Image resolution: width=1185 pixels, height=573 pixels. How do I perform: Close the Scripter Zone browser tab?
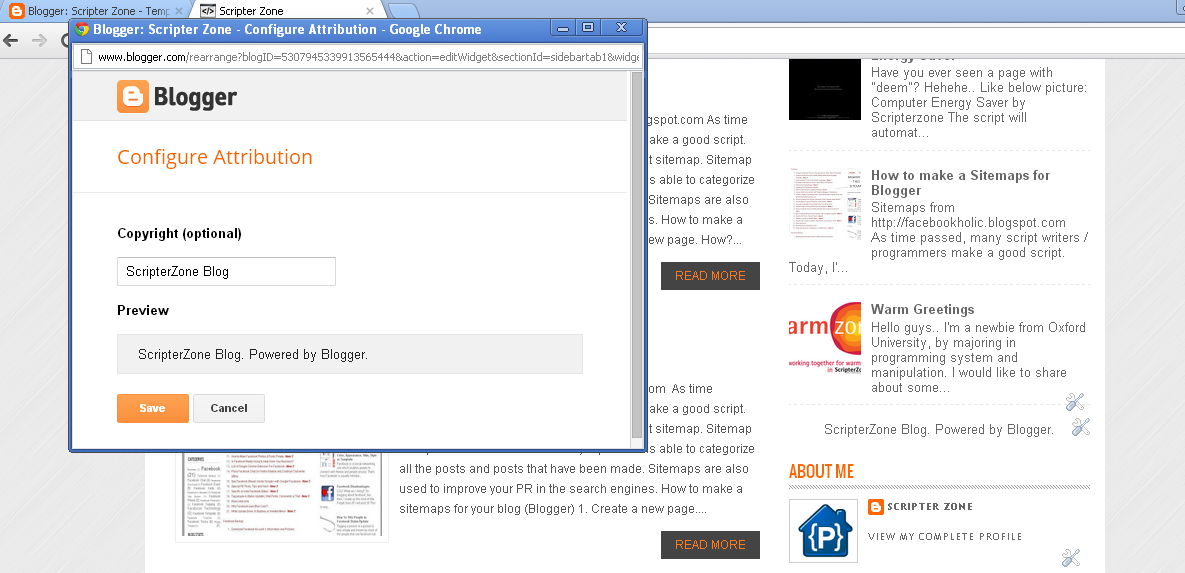(370, 11)
